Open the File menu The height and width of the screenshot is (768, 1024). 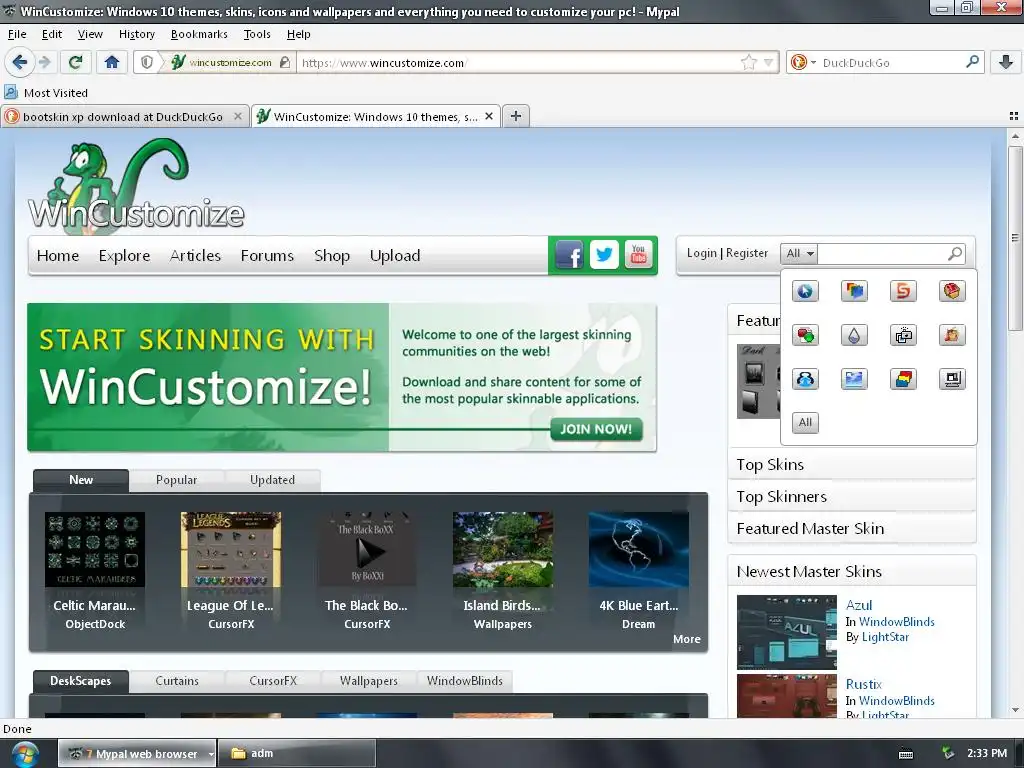(17, 34)
